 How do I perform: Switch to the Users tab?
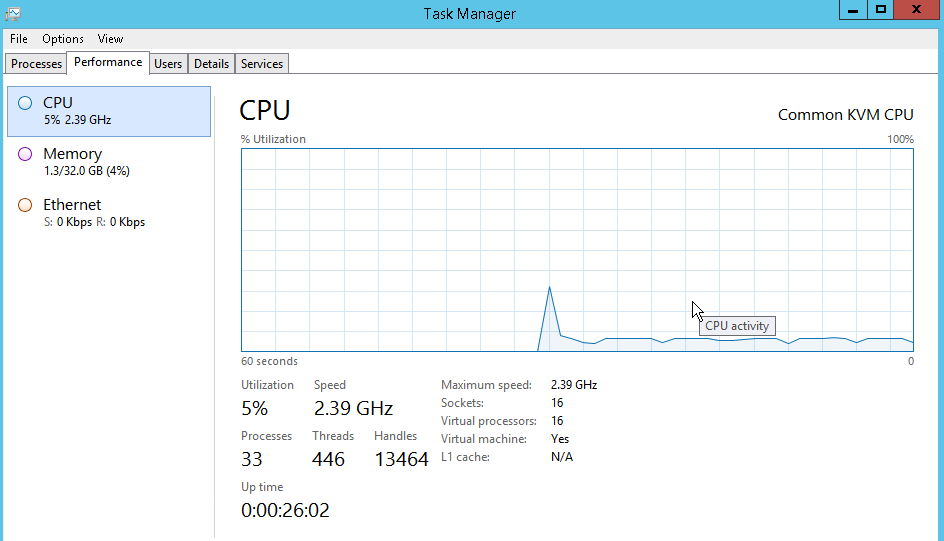pos(168,64)
